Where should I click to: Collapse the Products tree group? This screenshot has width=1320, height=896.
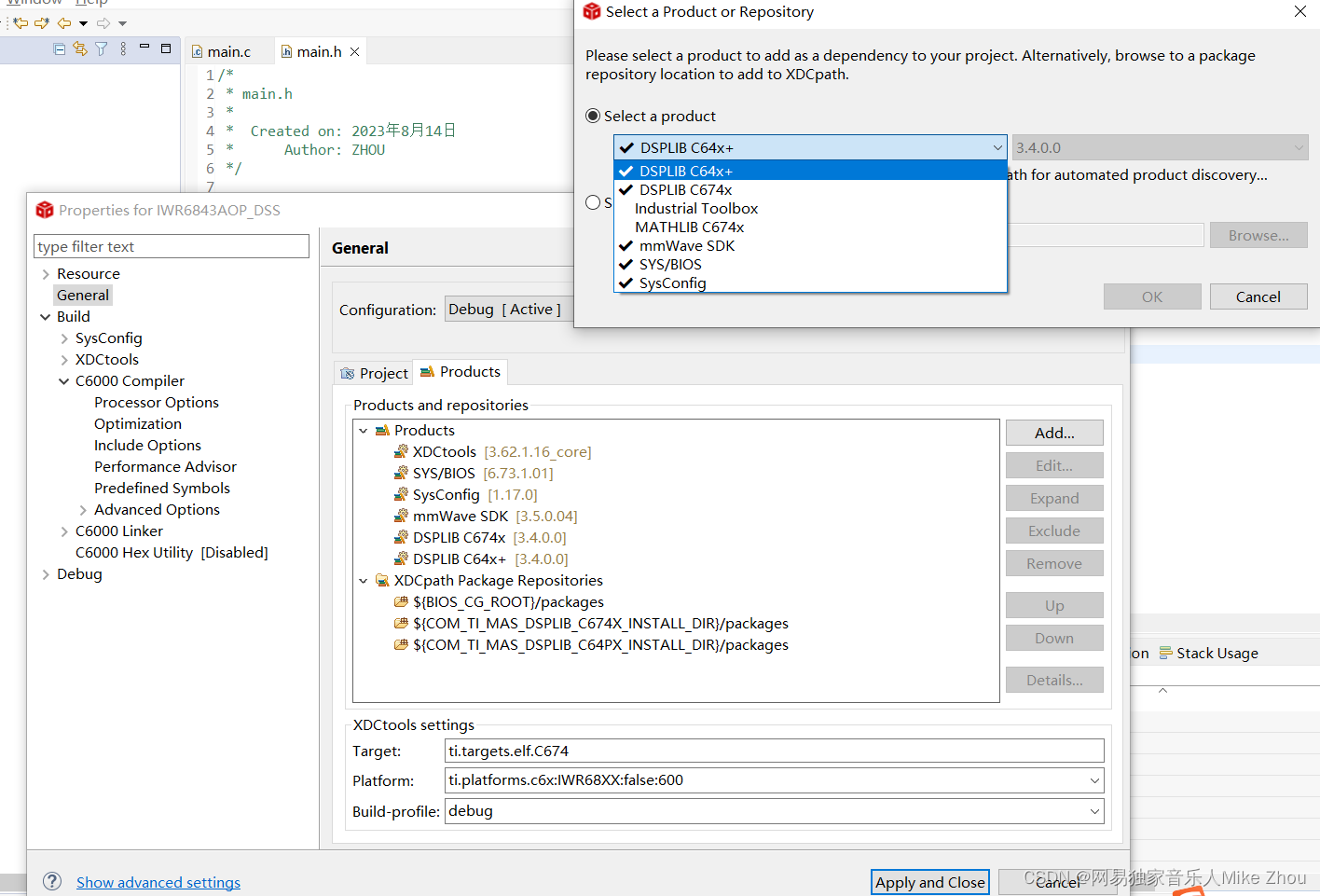364,431
